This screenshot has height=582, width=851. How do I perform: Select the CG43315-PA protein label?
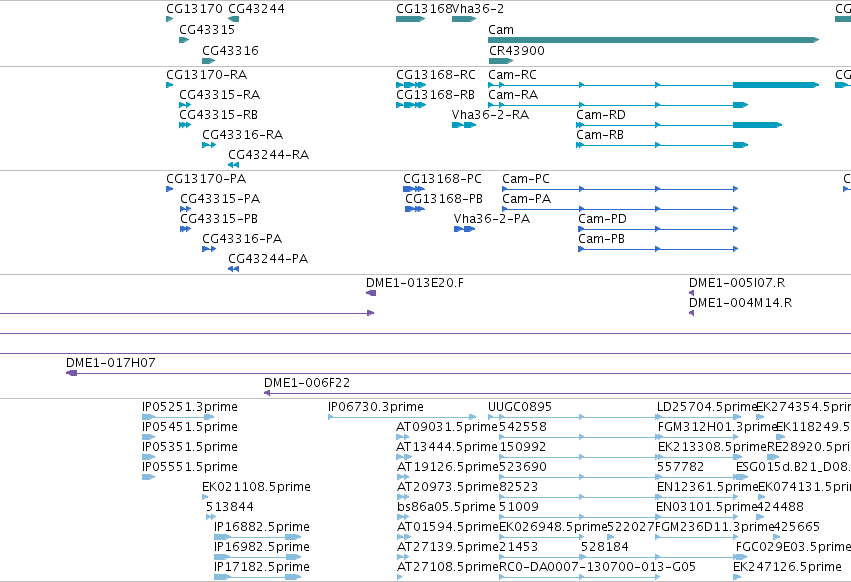pyautogui.click(x=220, y=199)
